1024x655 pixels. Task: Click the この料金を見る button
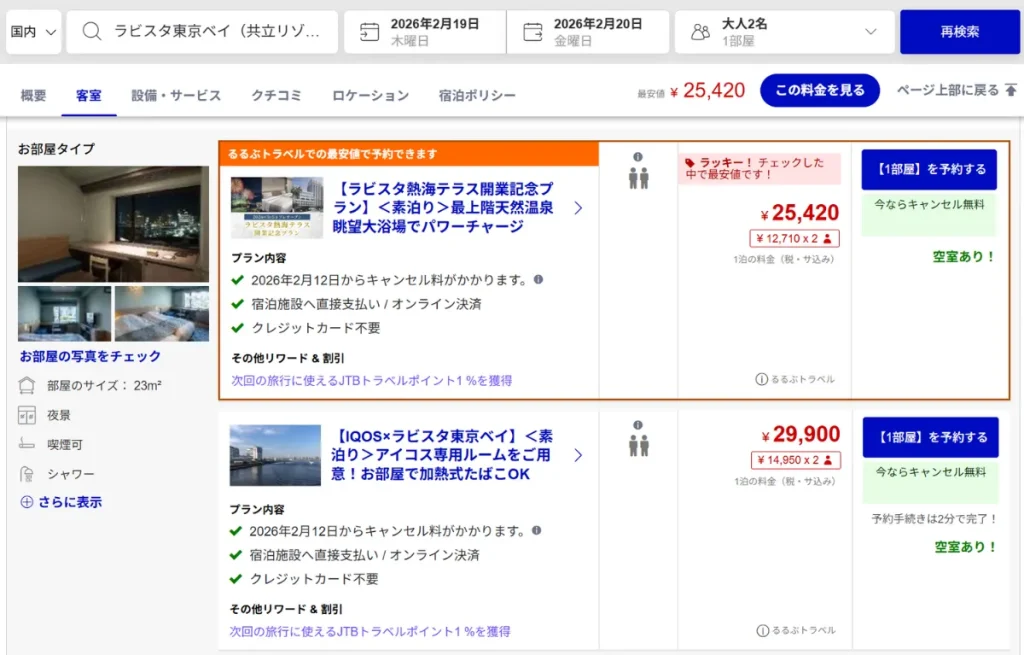[819, 89]
